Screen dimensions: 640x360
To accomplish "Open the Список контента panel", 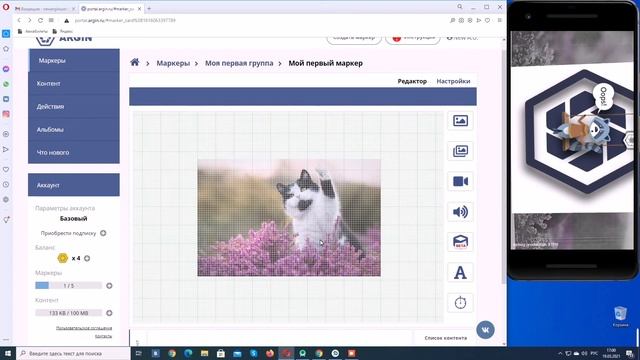I will (x=445, y=338).
